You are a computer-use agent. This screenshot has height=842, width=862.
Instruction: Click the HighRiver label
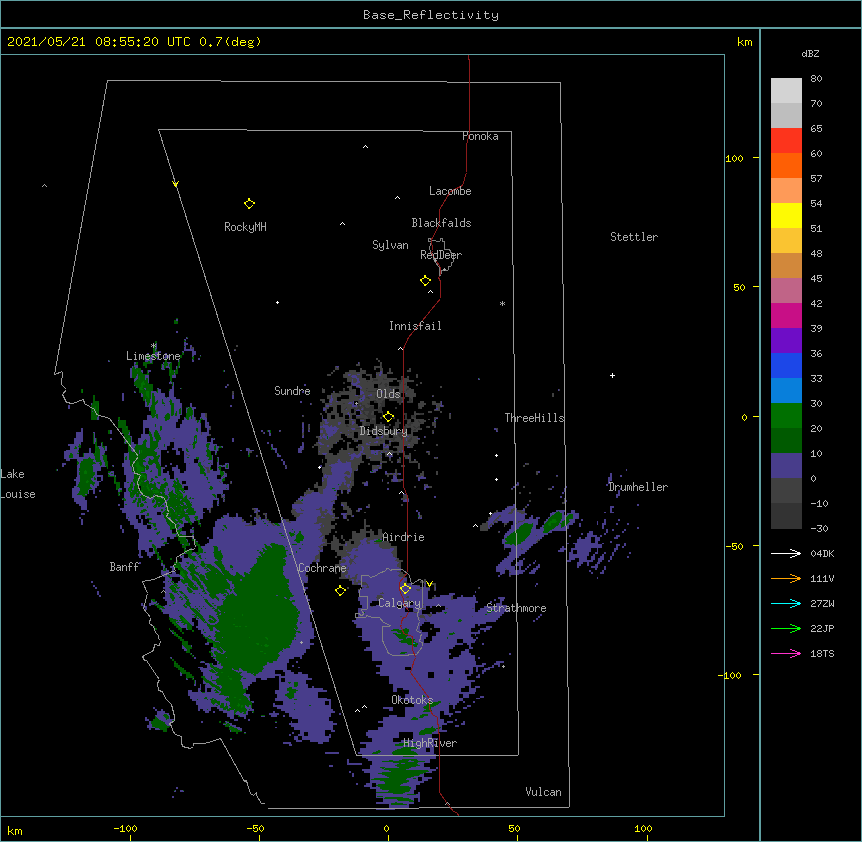click(x=430, y=743)
